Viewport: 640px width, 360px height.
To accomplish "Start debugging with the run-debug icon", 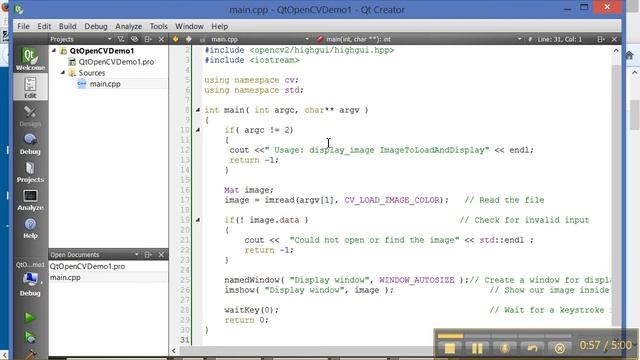I will click(x=29, y=337).
